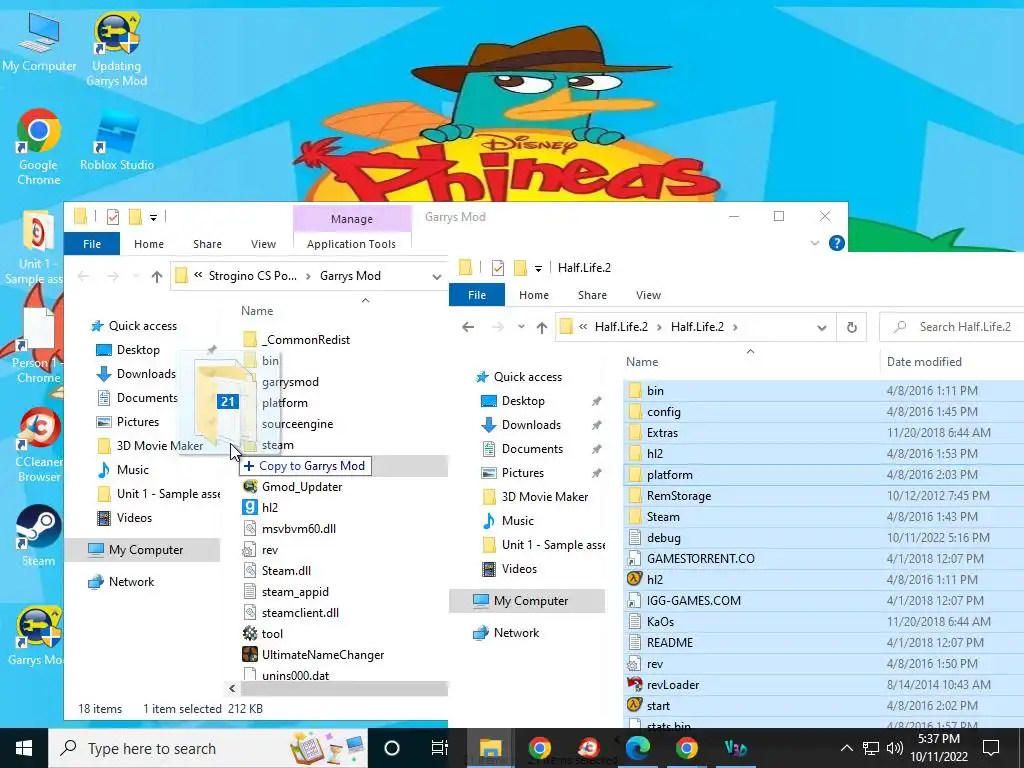This screenshot has width=1024, height=768.
Task: Open Updating Garrys Mod desktop shortcut
Action: [x=116, y=50]
